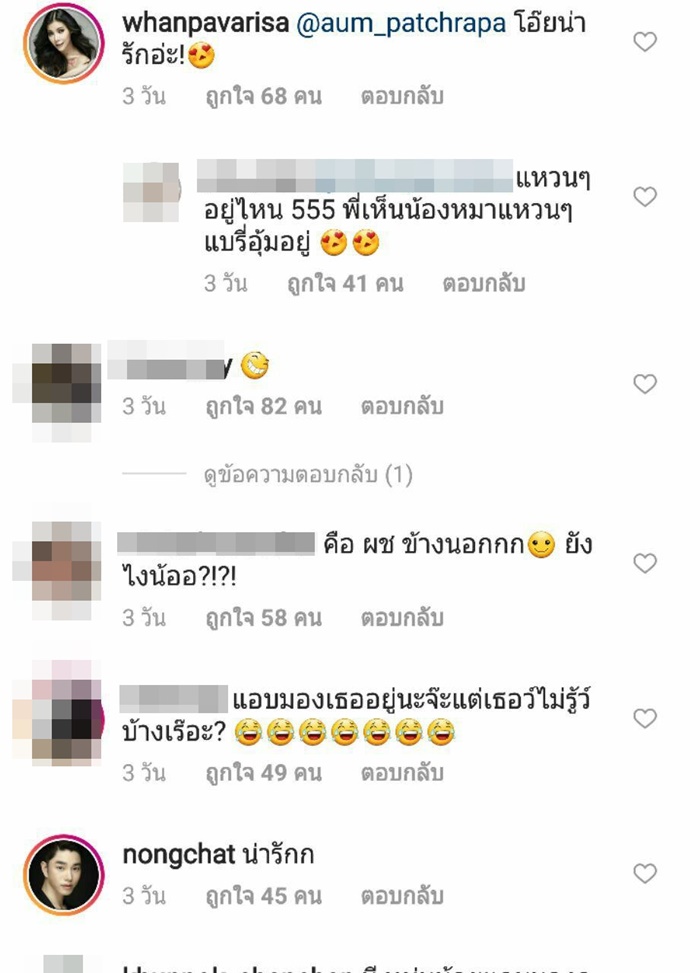Tap ตอบกลับ under the 82-likes comment

click(402, 406)
